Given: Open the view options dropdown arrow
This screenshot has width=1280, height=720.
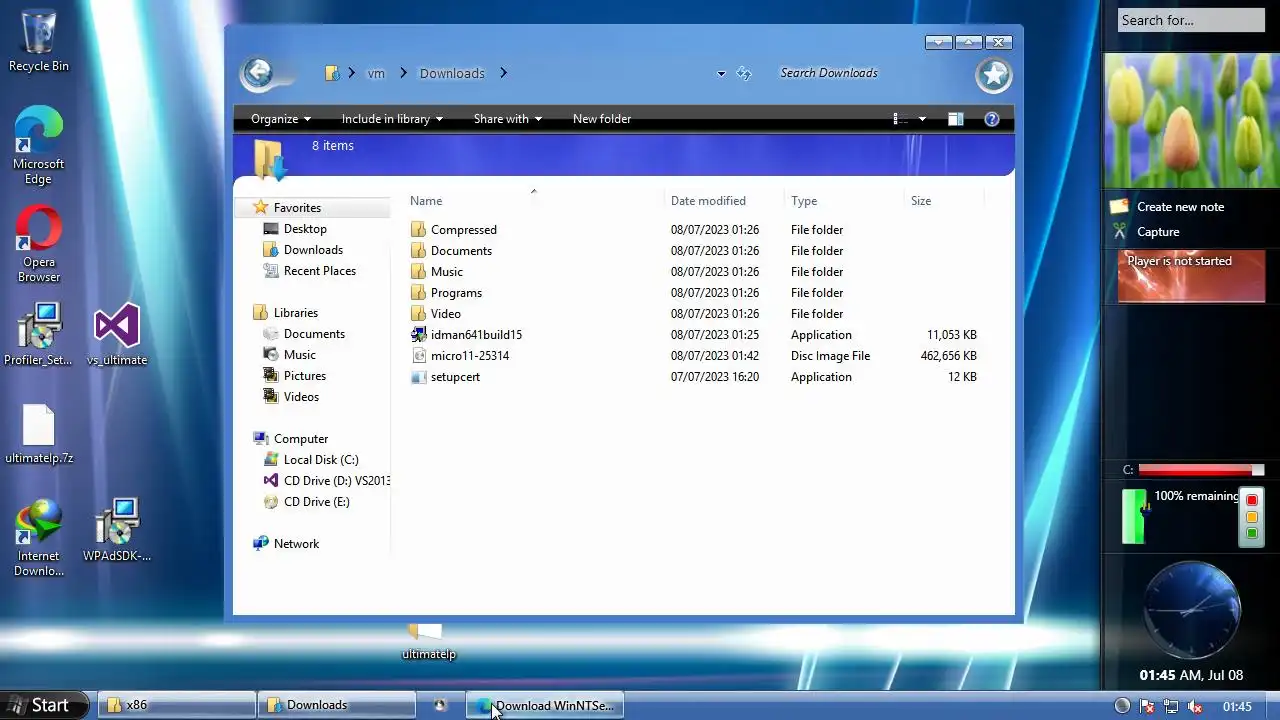Looking at the screenshot, I should (922, 119).
